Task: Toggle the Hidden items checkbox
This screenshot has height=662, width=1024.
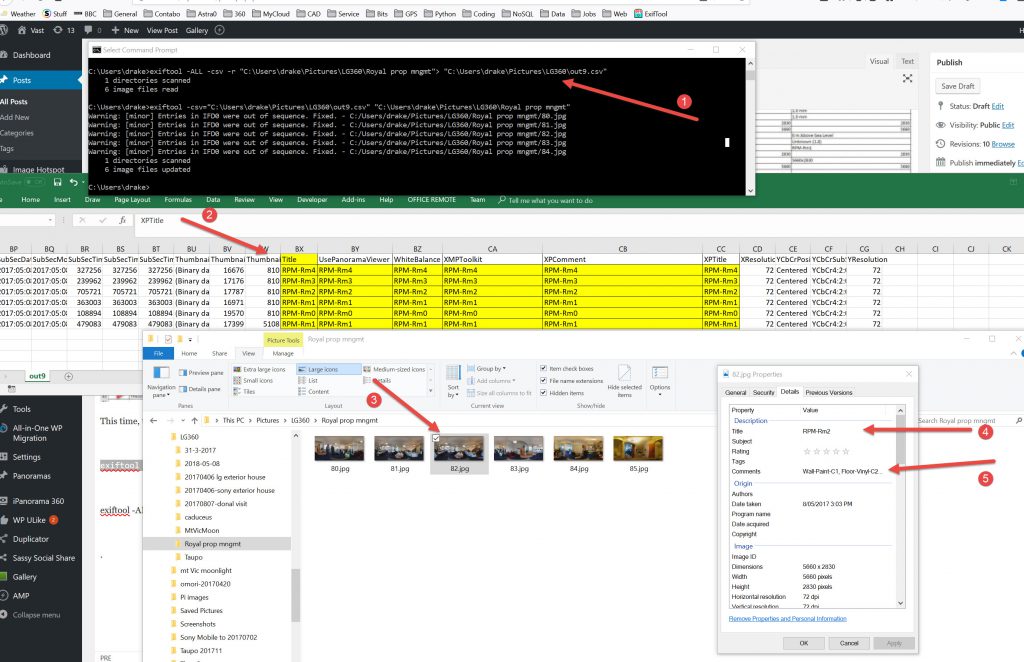Action: [x=543, y=393]
